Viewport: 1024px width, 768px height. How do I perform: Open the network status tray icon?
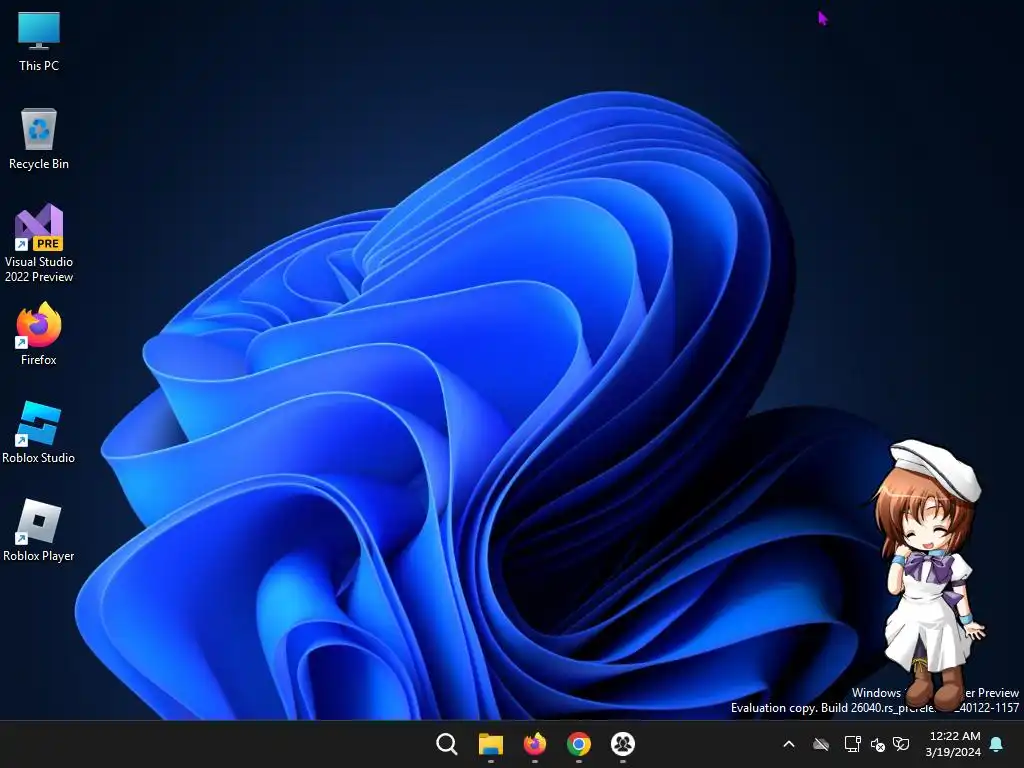click(852, 744)
